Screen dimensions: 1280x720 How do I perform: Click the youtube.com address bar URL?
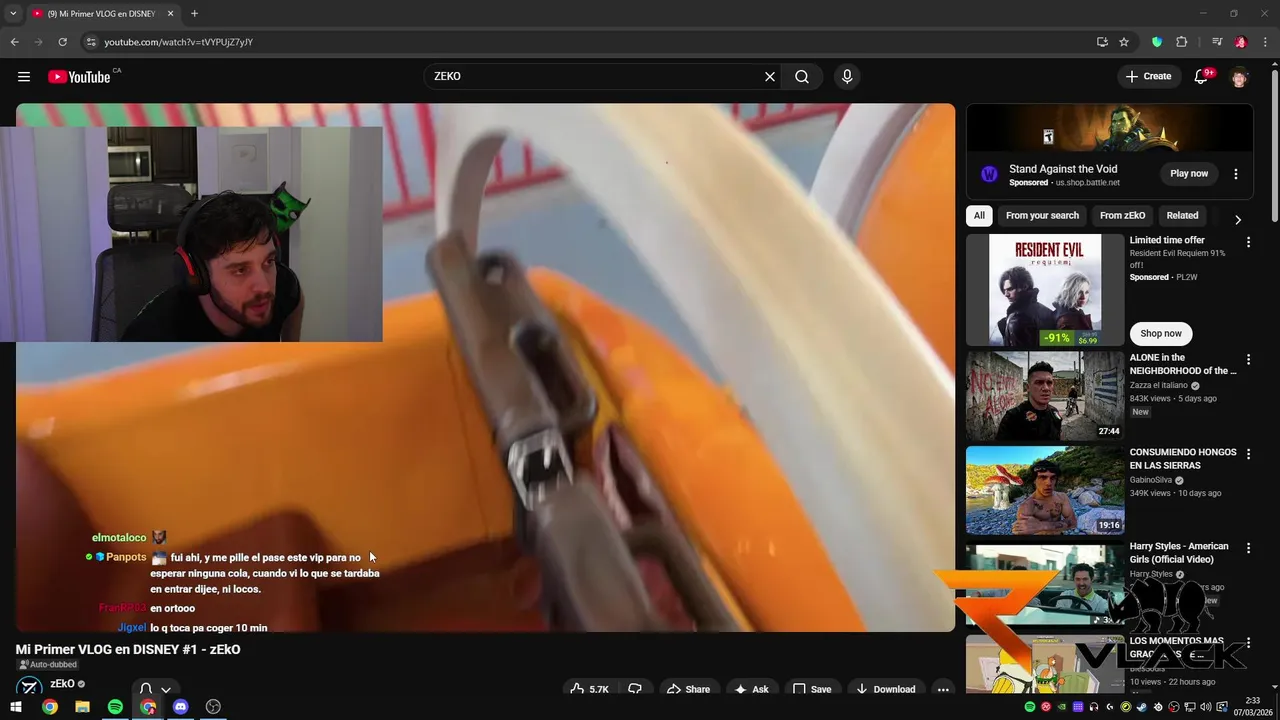pyautogui.click(x=178, y=42)
